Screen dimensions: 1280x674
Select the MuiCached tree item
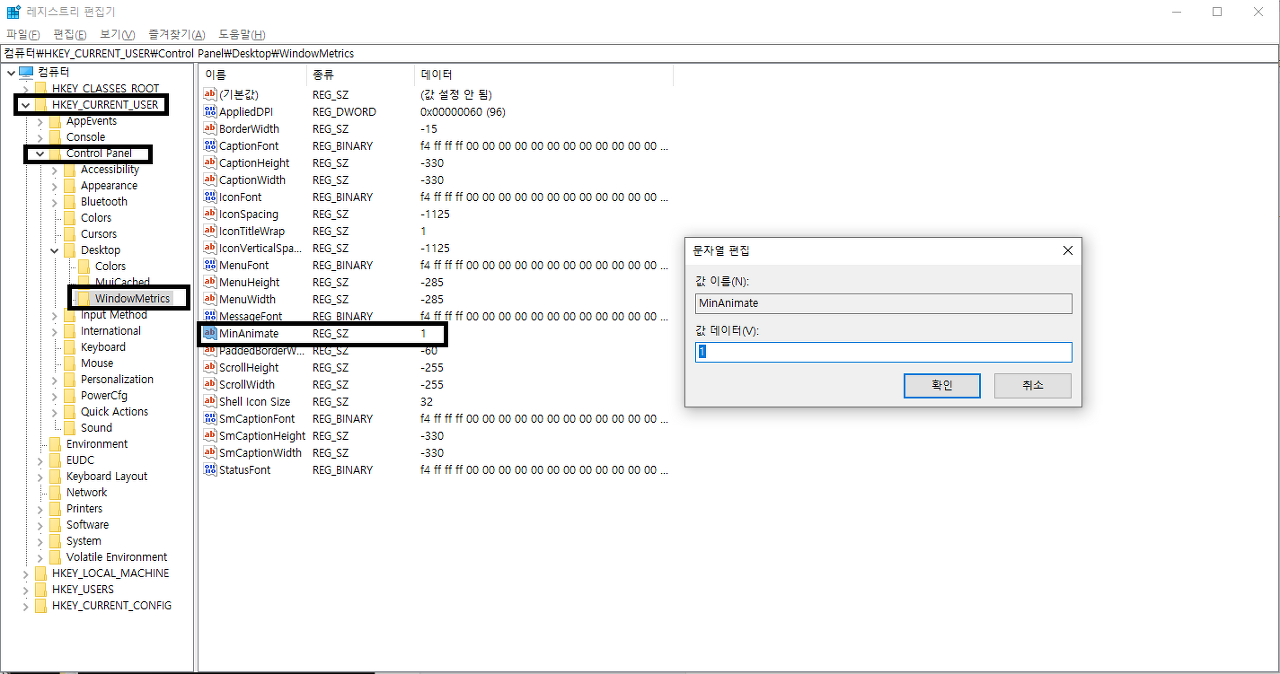point(122,282)
